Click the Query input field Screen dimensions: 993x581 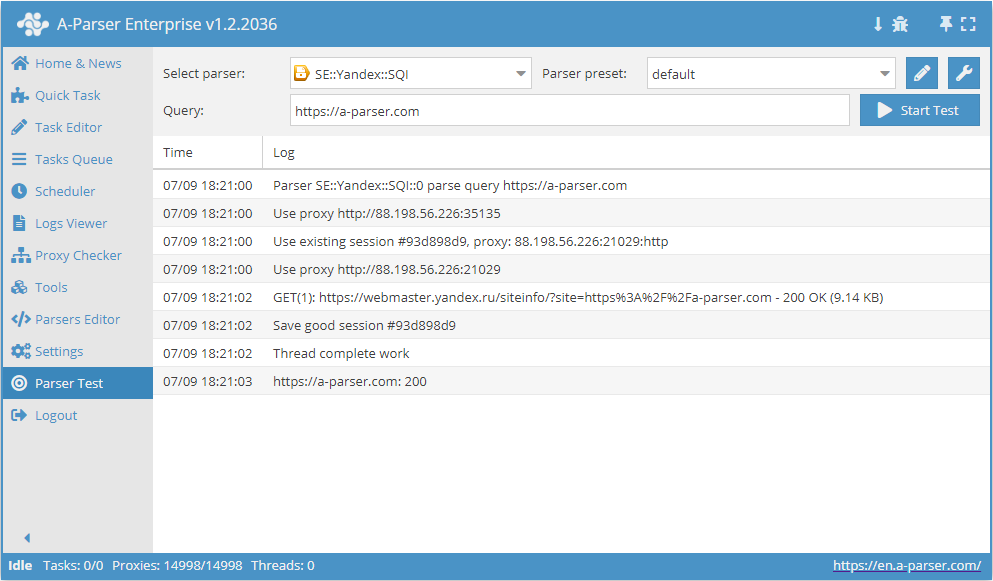pyautogui.click(x=569, y=111)
